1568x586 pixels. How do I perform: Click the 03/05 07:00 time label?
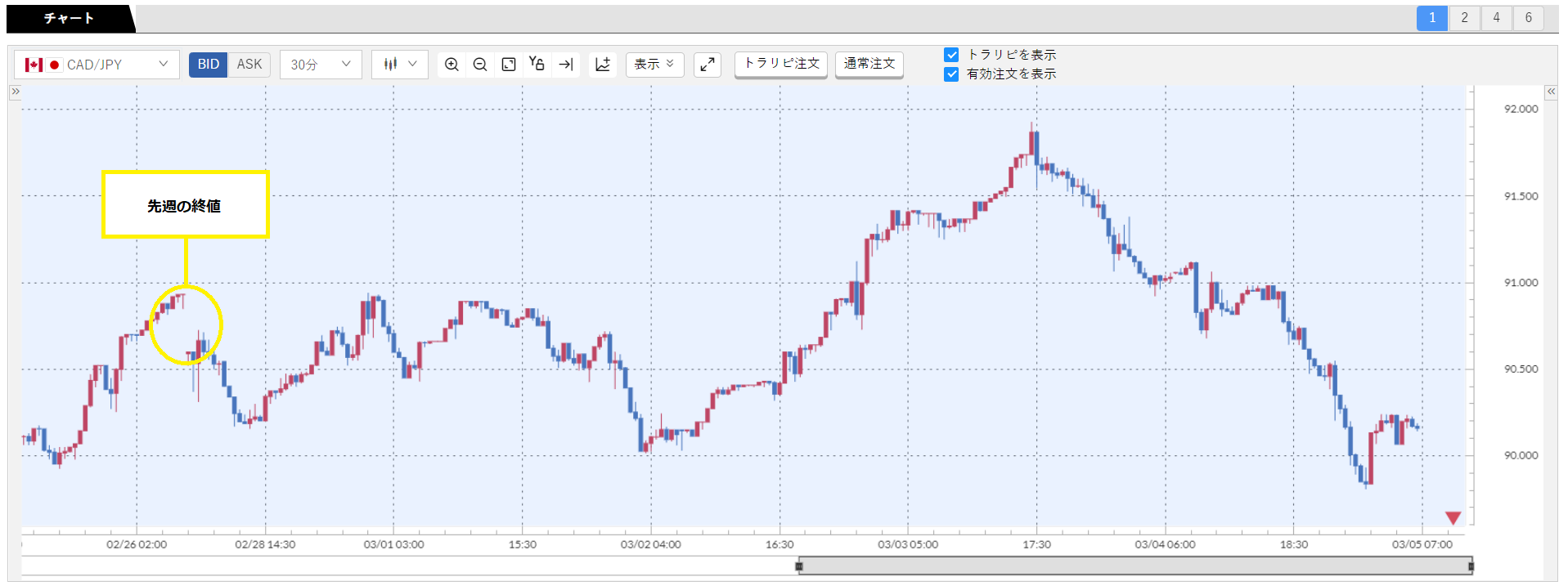tap(1422, 544)
